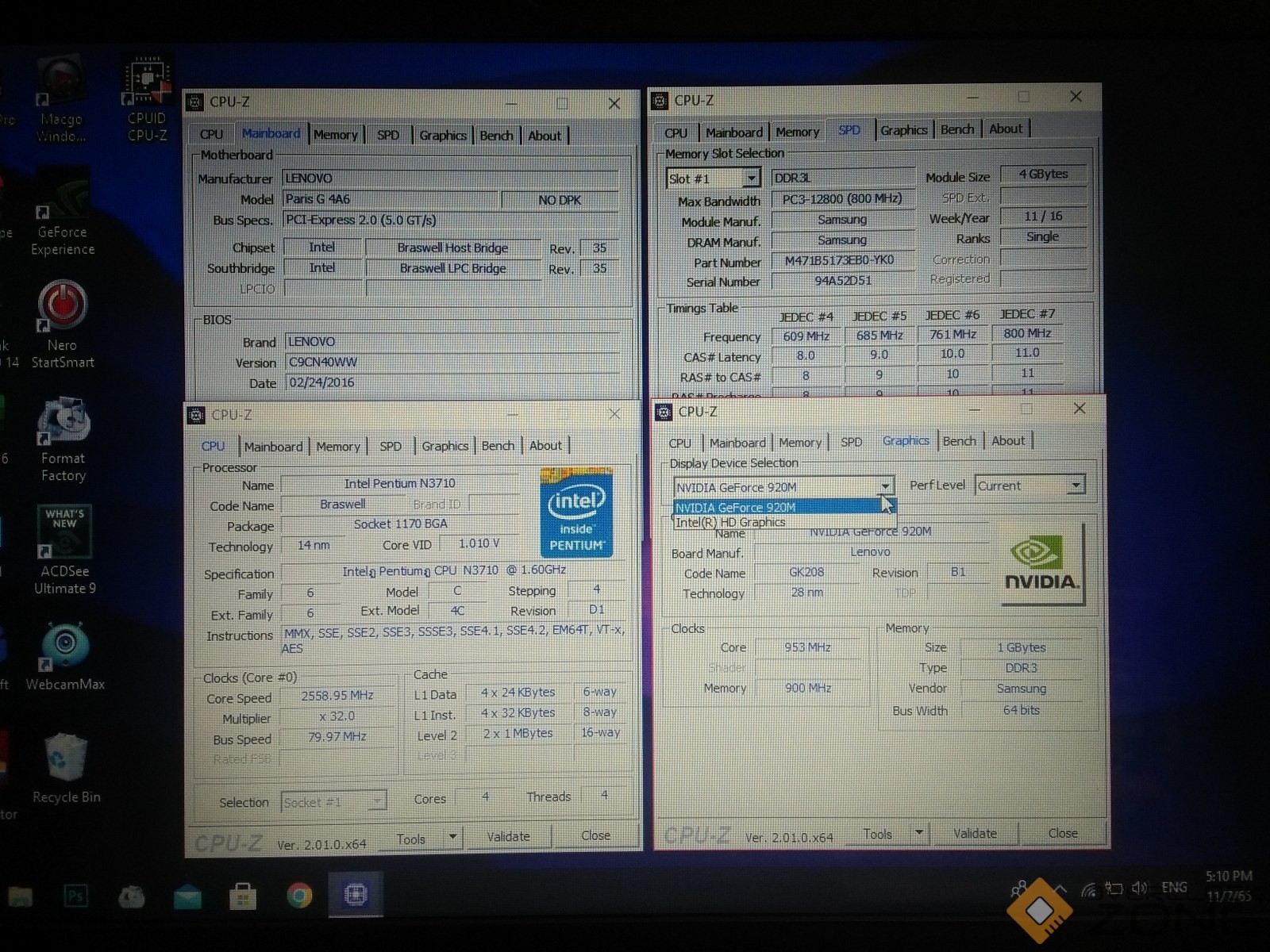Click Validate in the CPU window
This screenshot has width=1270, height=952.
tap(508, 836)
